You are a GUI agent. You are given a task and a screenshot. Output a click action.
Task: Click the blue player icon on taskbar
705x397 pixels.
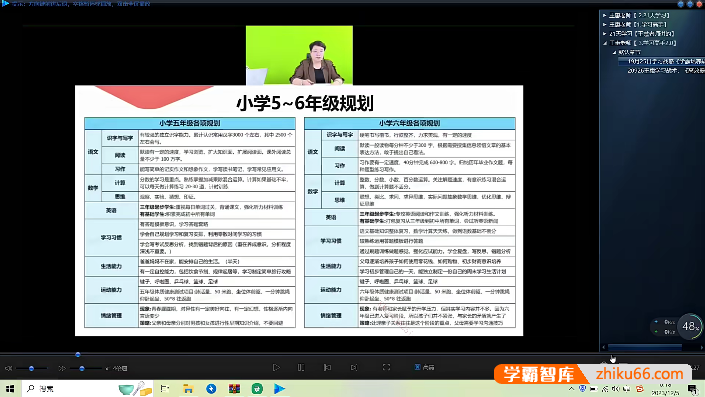(279, 388)
